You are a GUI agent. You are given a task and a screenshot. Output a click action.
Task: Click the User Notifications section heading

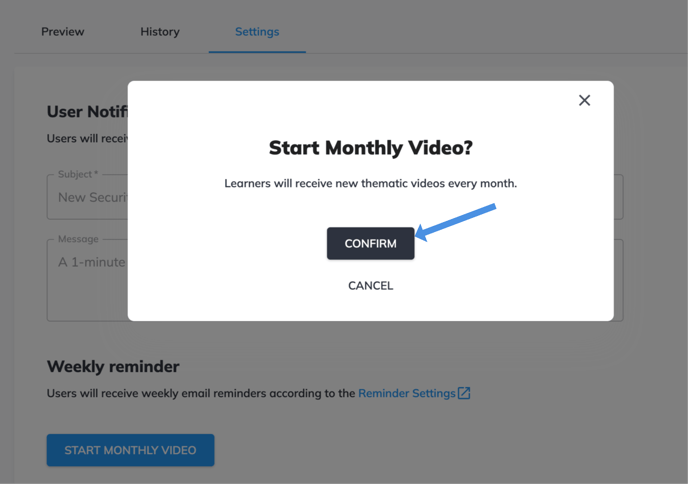click(86, 112)
